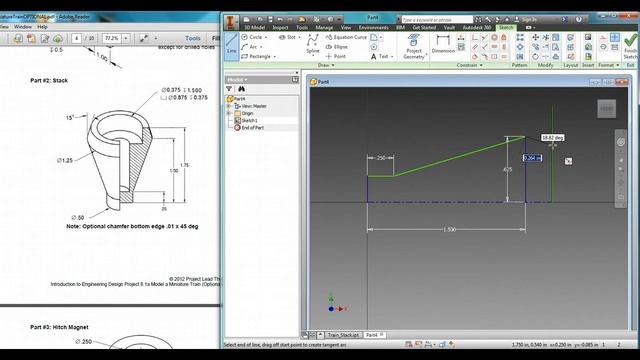The width and height of the screenshot is (640, 360).
Task: Expand the Constrain panel dropdown
Action: (469, 65)
